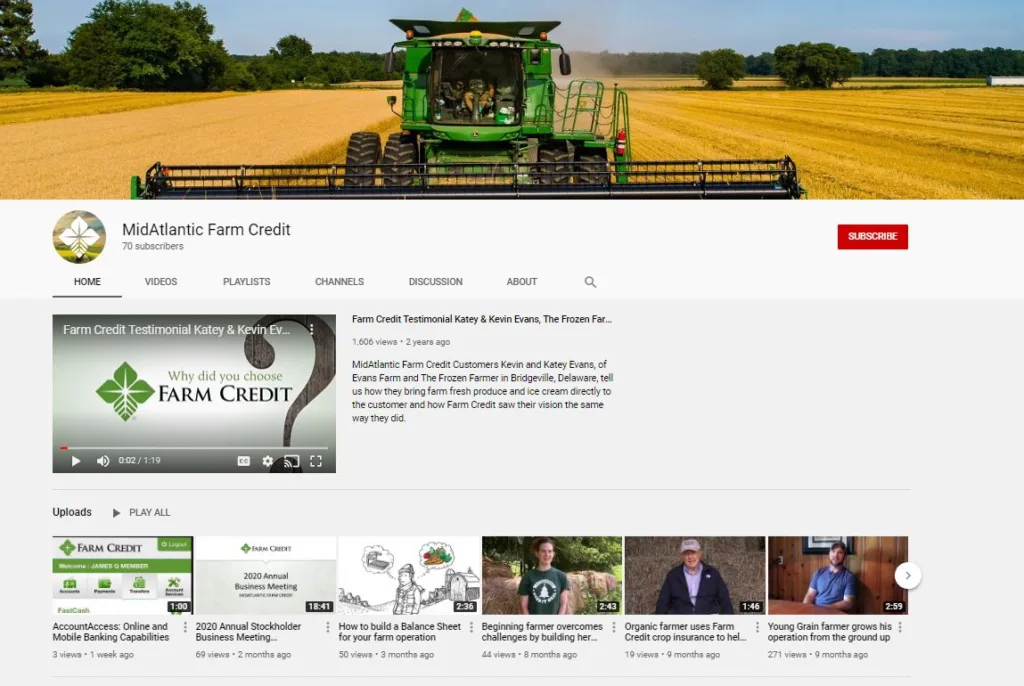The width and height of the screenshot is (1024, 686).
Task: Show next uploads with right arrow
Action: point(908,576)
